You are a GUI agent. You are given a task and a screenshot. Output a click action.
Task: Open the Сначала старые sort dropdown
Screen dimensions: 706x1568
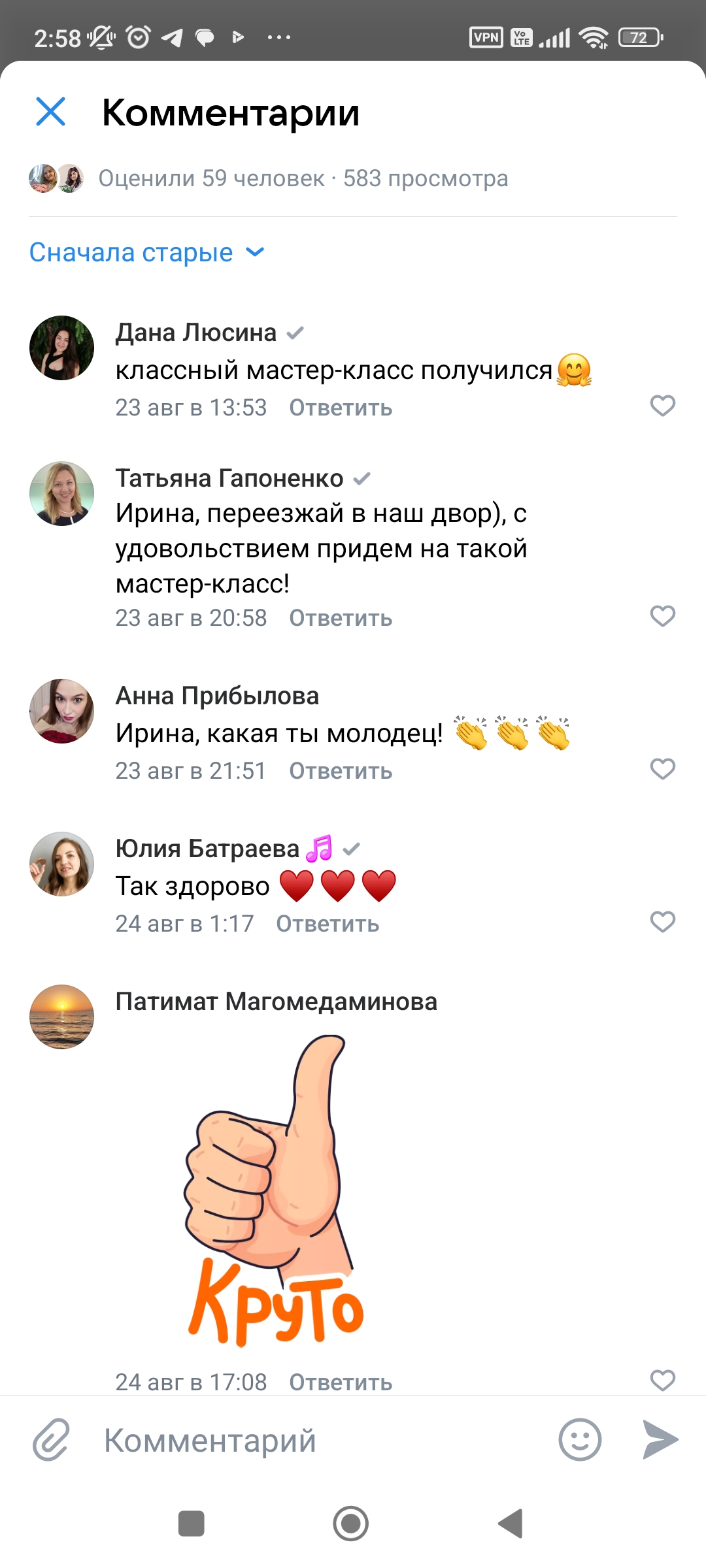tap(146, 253)
